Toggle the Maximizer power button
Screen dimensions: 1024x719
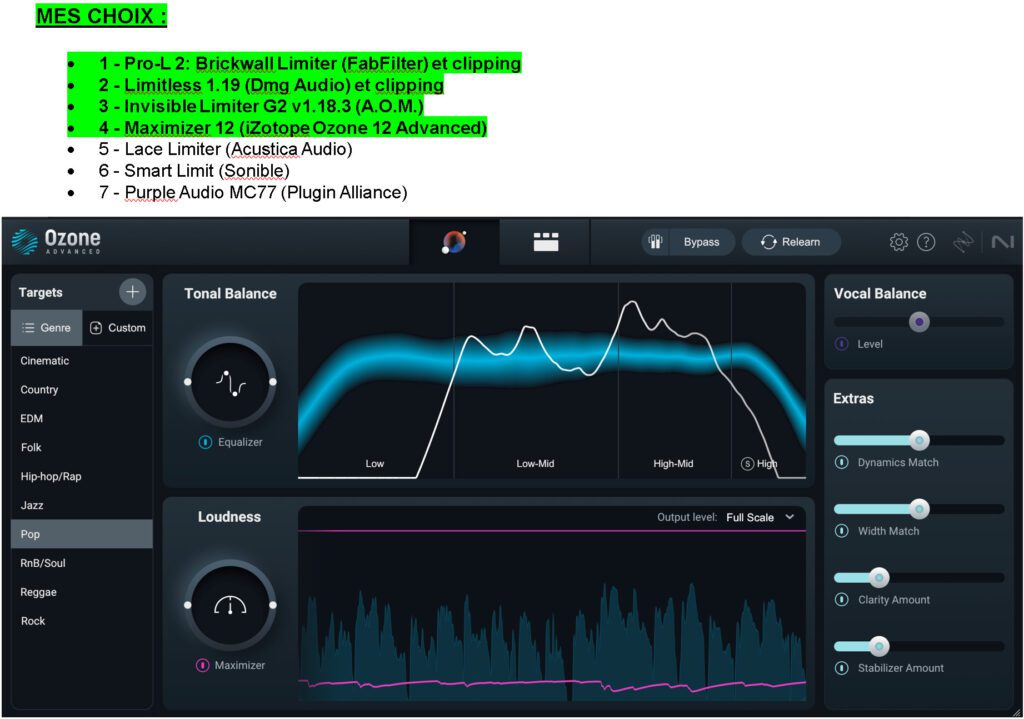tap(203, 665)
